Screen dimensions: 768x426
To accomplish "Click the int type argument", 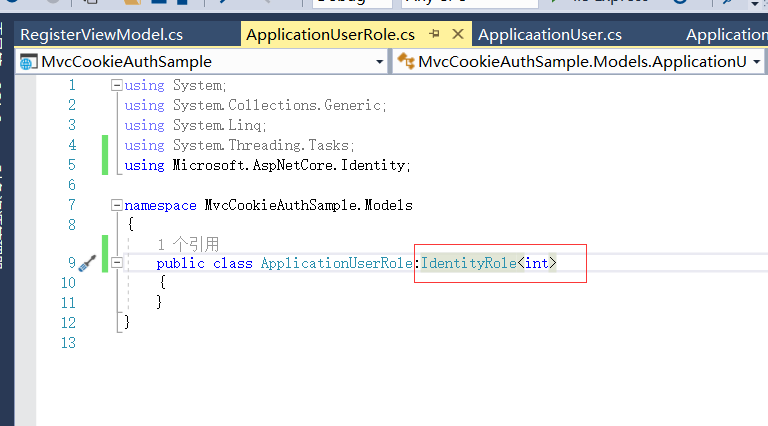I will click(537, 263).
